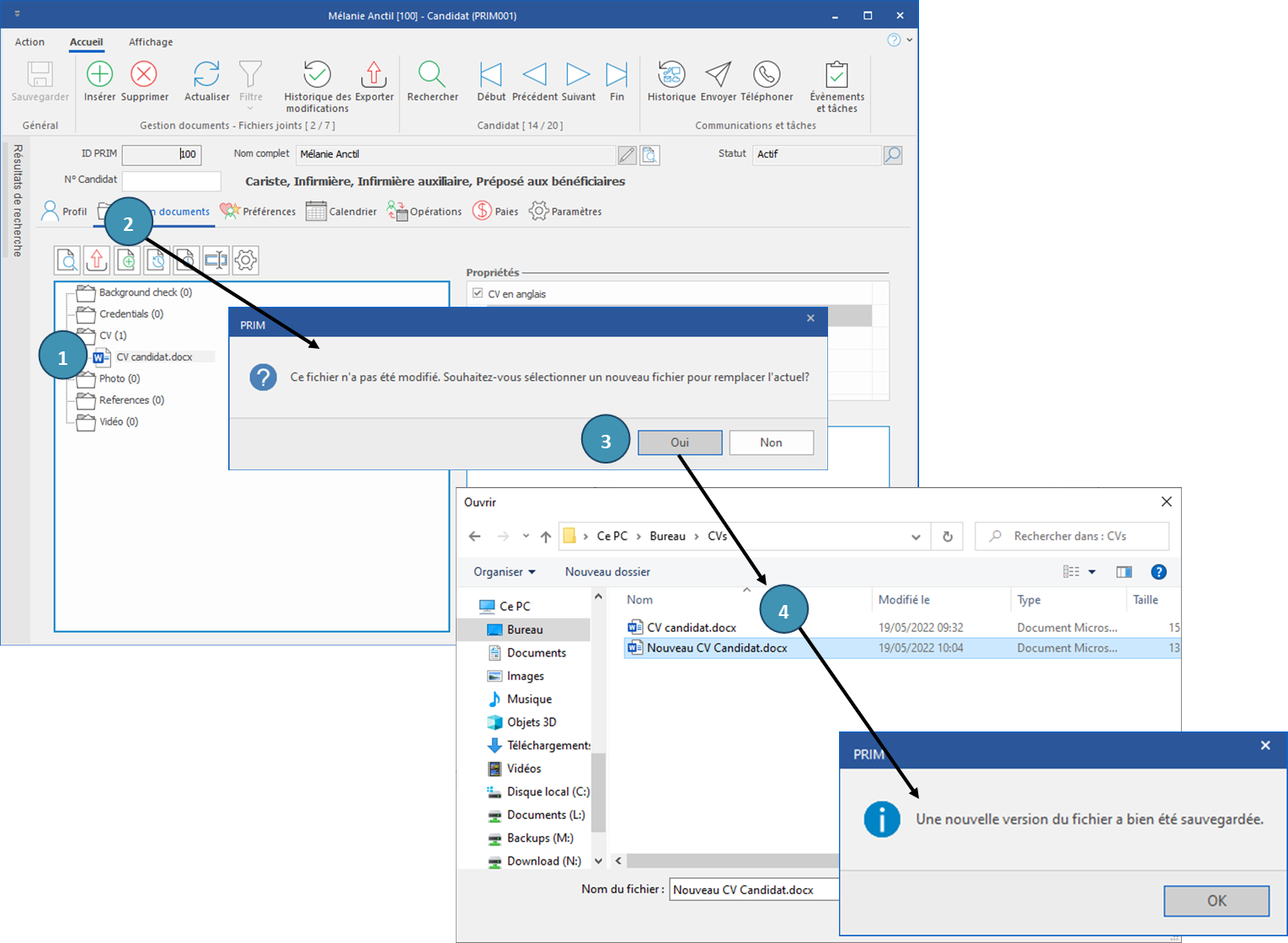Select Nouveau CV Candidat.docx in file list
This screenshot has width=1288, height=943.
(716, 648)
